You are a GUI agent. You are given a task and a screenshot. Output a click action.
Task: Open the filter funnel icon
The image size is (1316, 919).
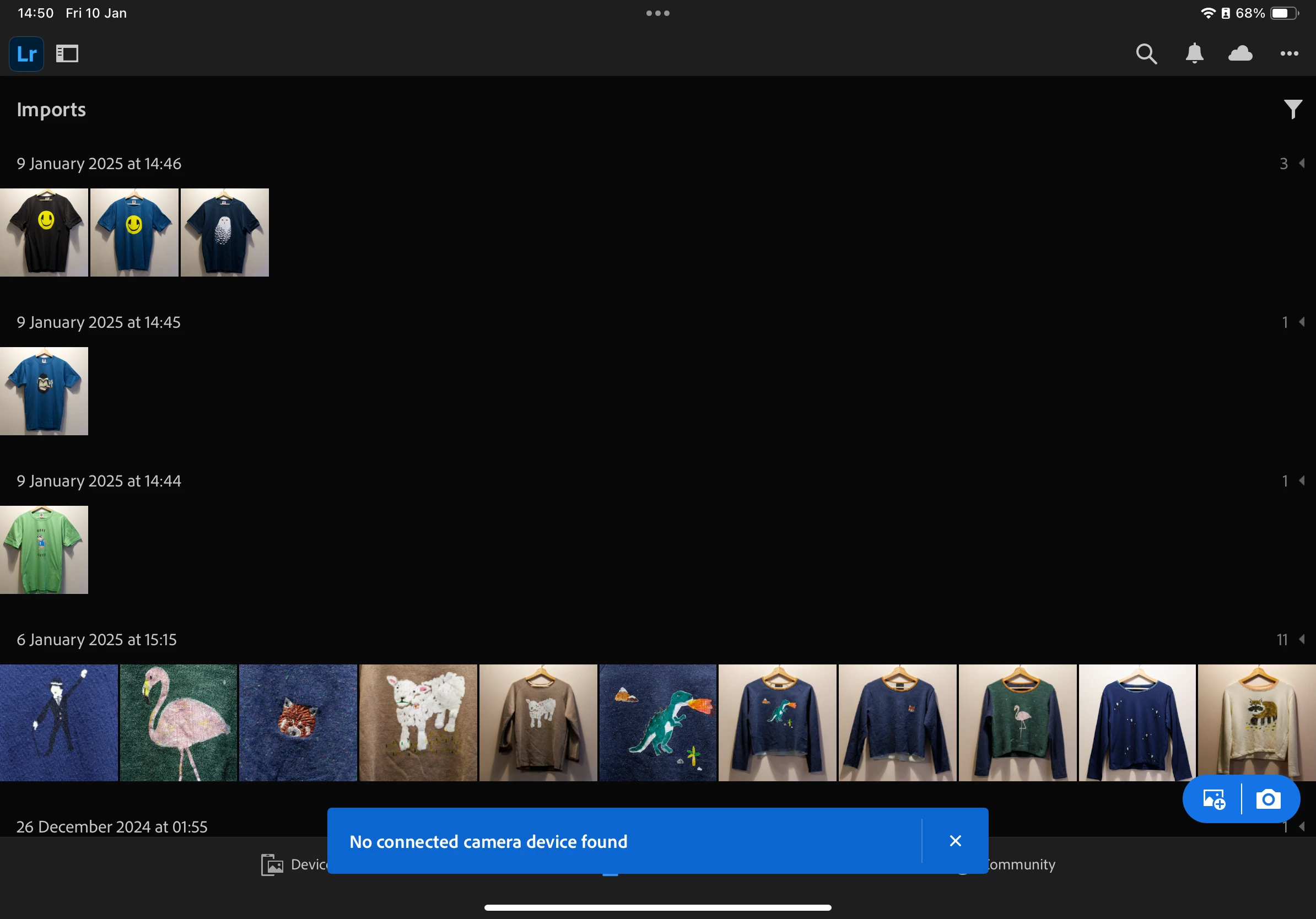point(1292,109)
